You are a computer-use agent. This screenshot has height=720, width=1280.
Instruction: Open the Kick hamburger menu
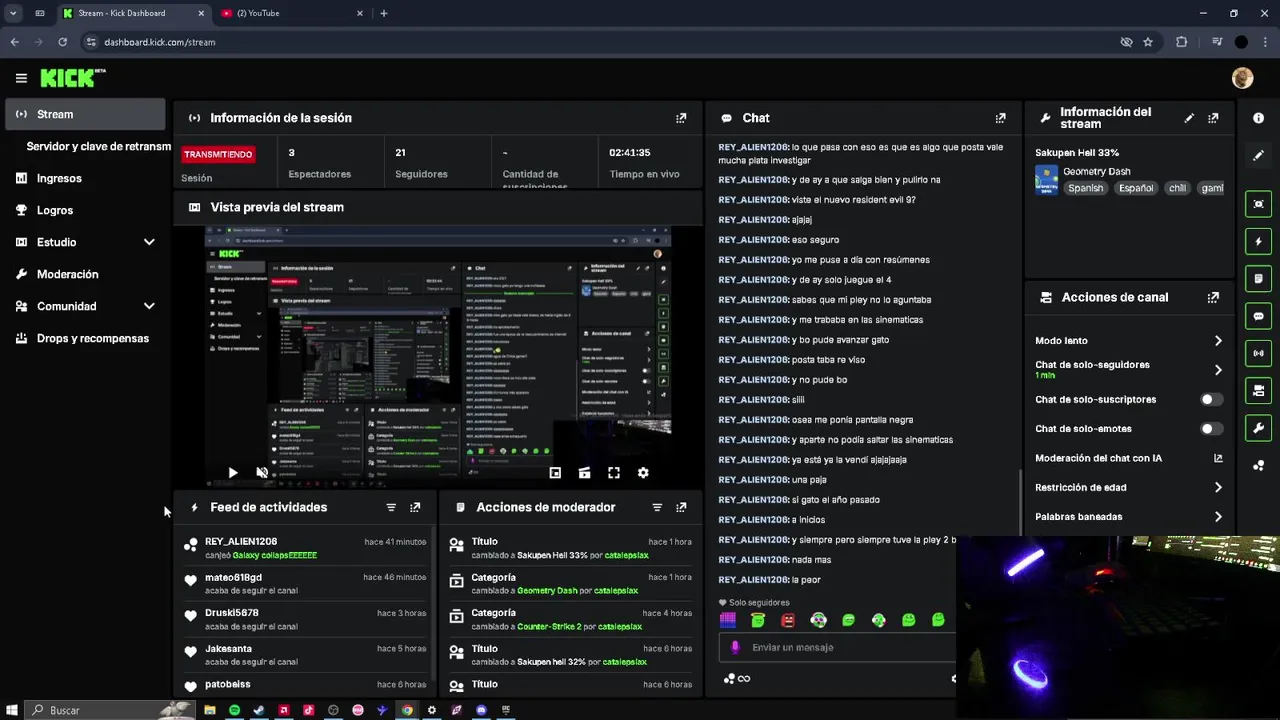click(21, 78)
